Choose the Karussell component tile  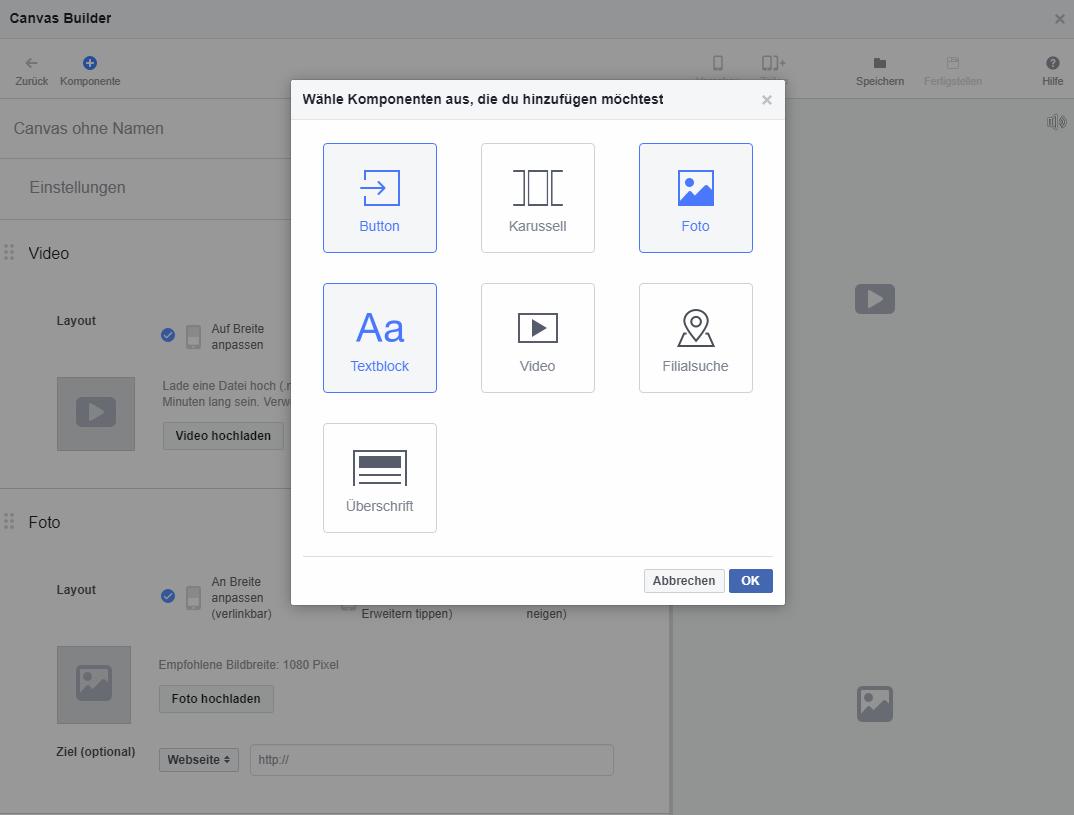point(537,198)
